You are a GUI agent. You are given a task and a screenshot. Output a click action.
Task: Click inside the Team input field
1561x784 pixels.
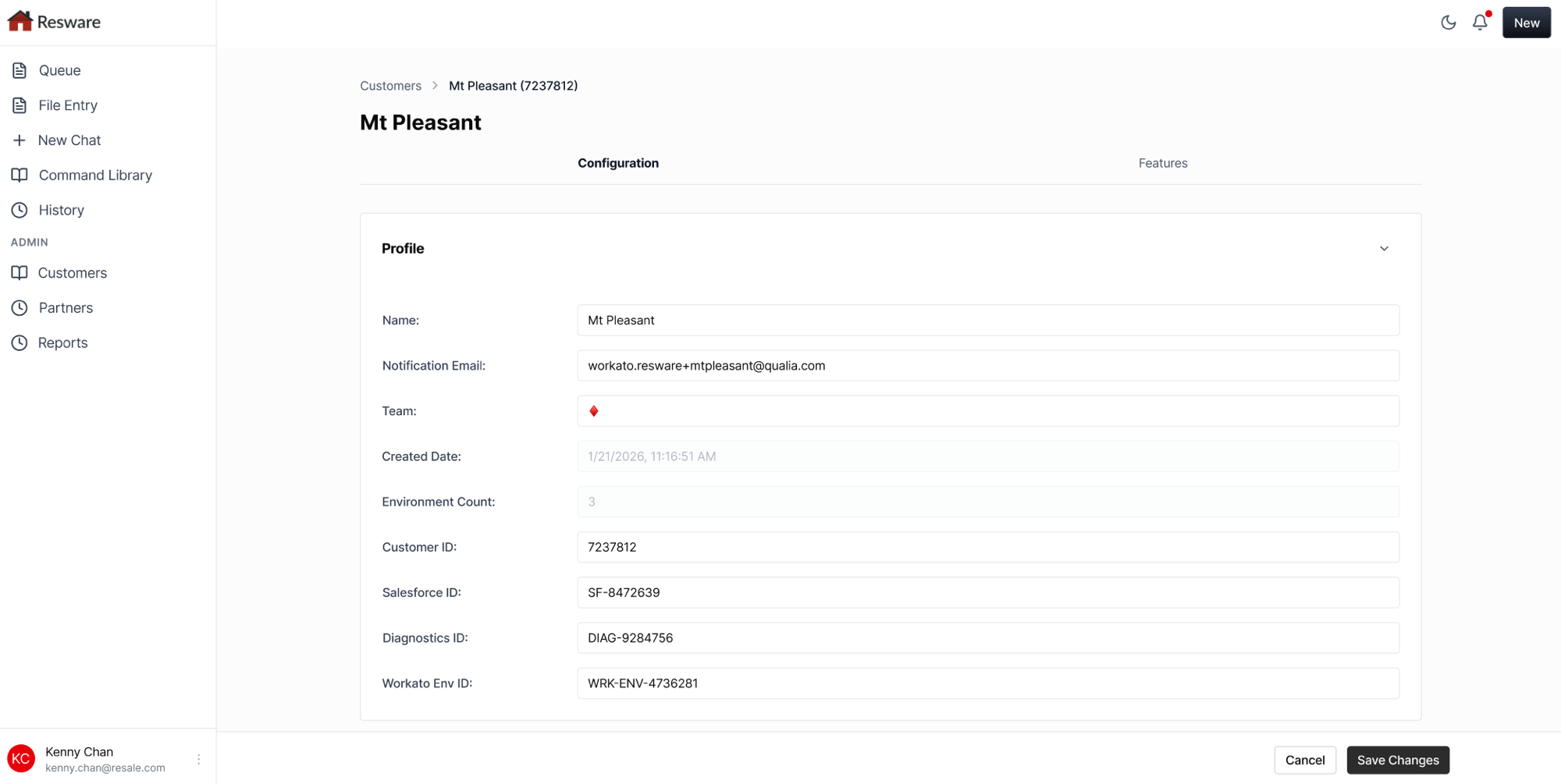pyautogui.click(x=988, y=411)
